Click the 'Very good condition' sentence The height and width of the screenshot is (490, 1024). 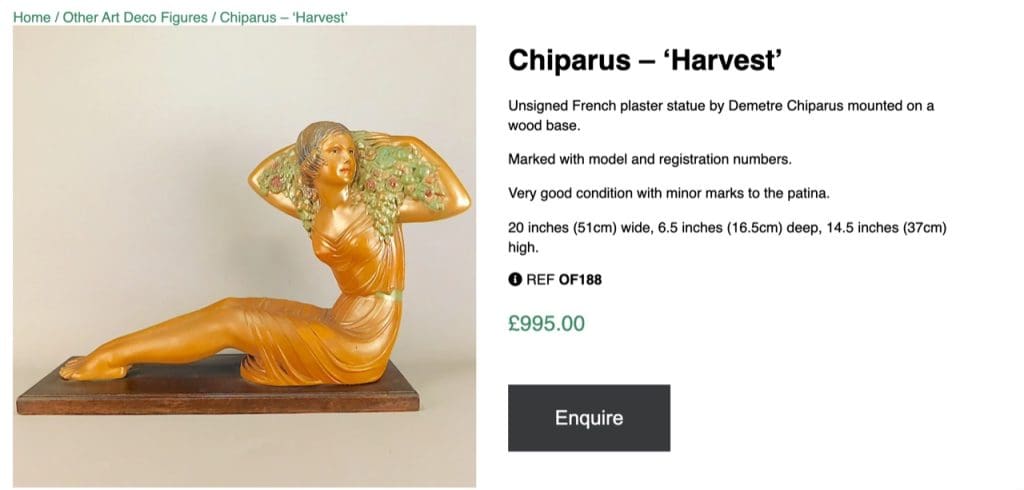669,193
